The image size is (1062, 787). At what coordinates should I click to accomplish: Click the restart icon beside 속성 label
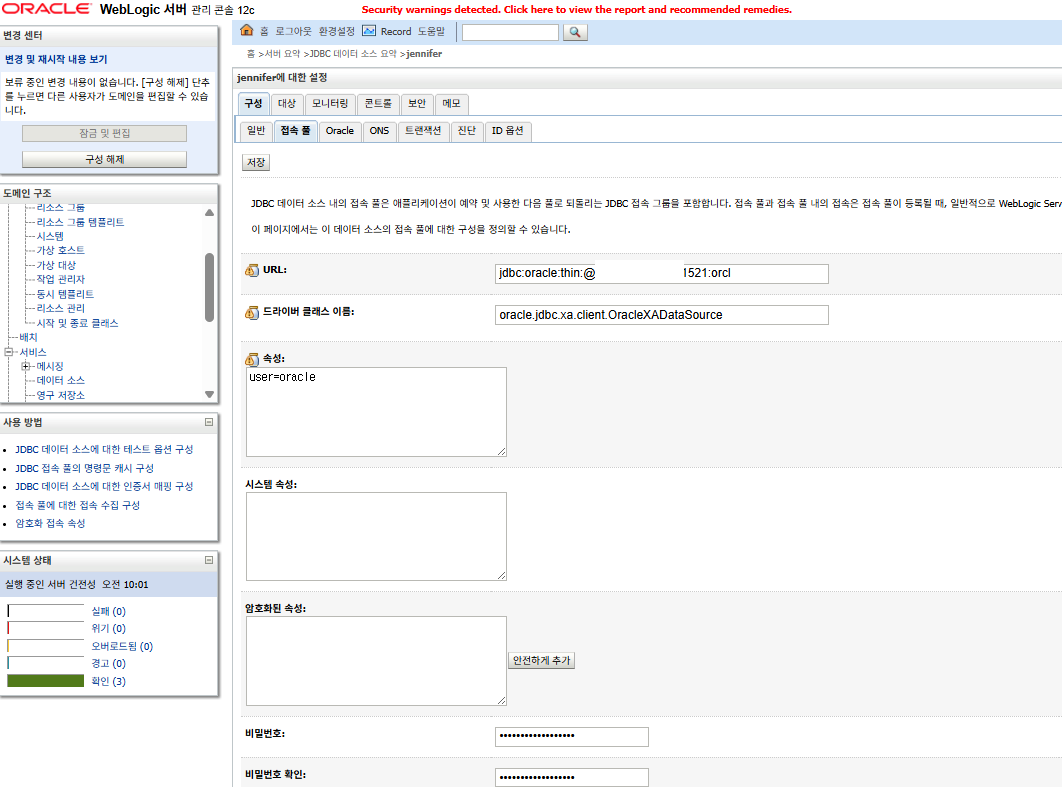pyautogui.click(x=252, y=359)
